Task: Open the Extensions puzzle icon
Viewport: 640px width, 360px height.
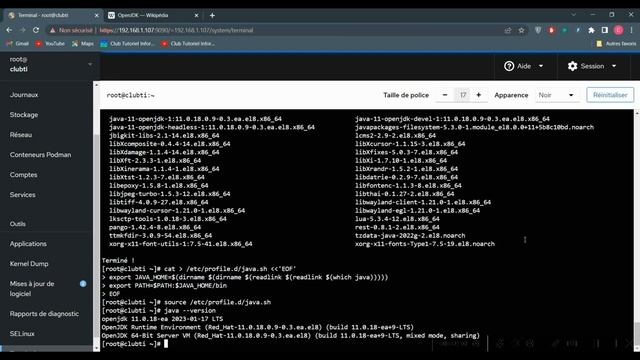Action: coord(591,30)
